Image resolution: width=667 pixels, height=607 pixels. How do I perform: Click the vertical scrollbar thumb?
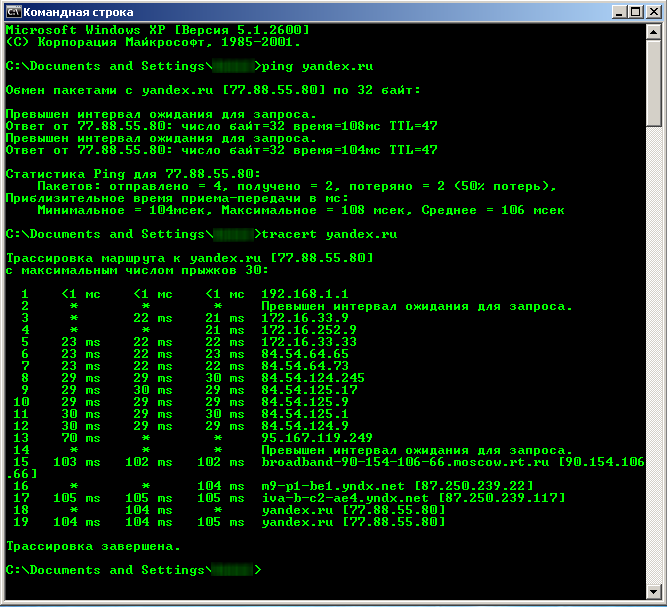coord(652,80)
